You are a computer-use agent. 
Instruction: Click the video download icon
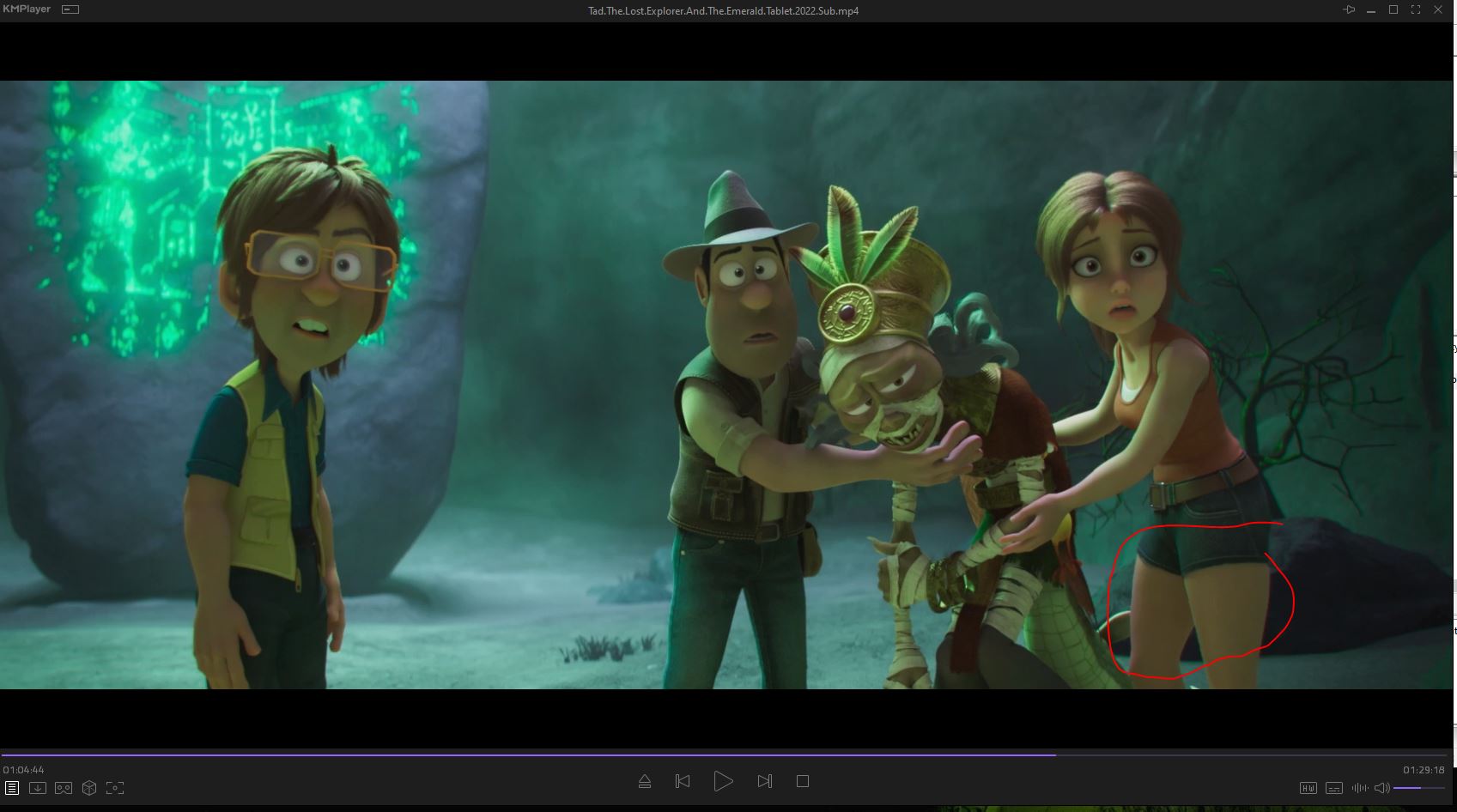point(38,788)
